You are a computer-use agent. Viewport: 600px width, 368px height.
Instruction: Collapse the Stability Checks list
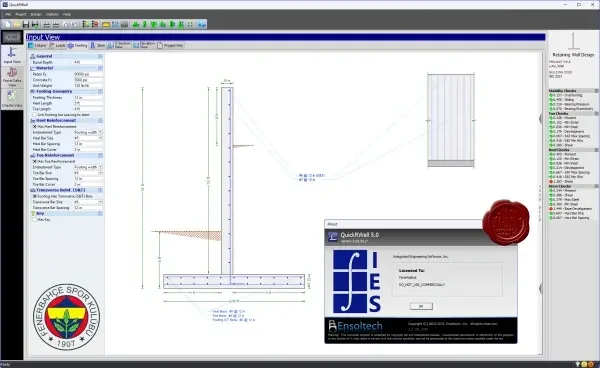tap(596, 91)
